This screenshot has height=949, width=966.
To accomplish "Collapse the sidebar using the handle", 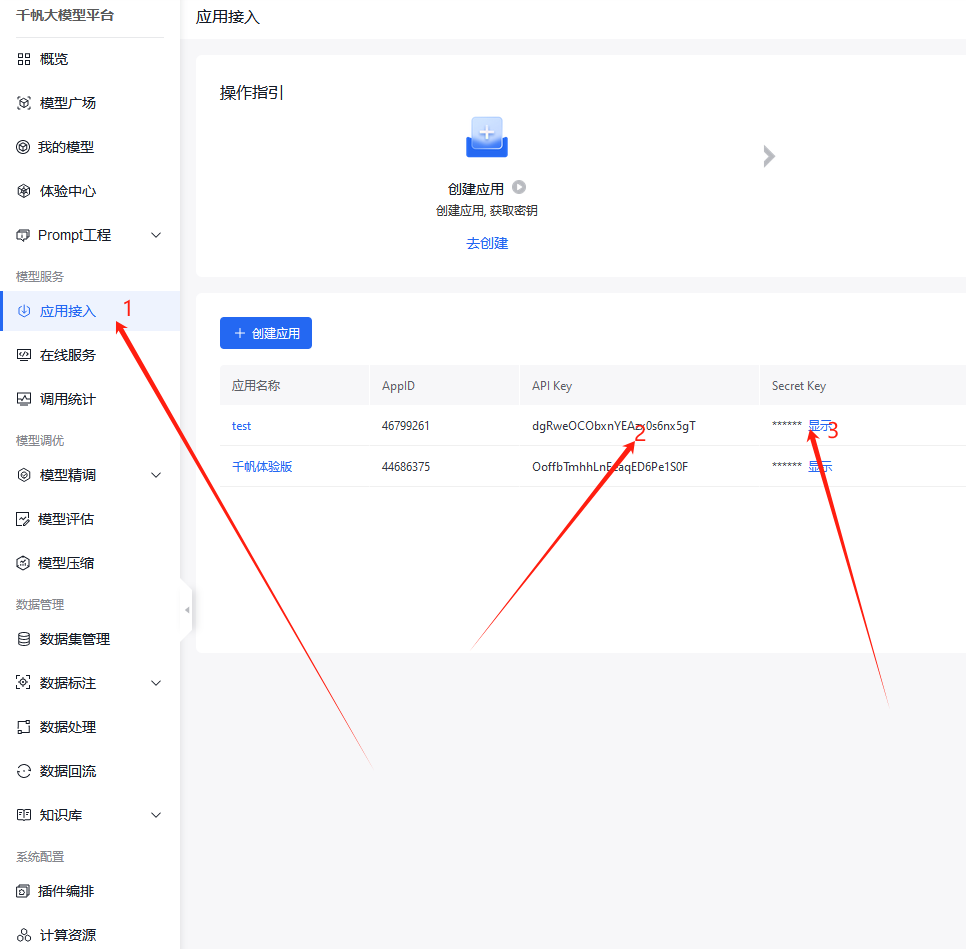I will [x=187, y=609].
